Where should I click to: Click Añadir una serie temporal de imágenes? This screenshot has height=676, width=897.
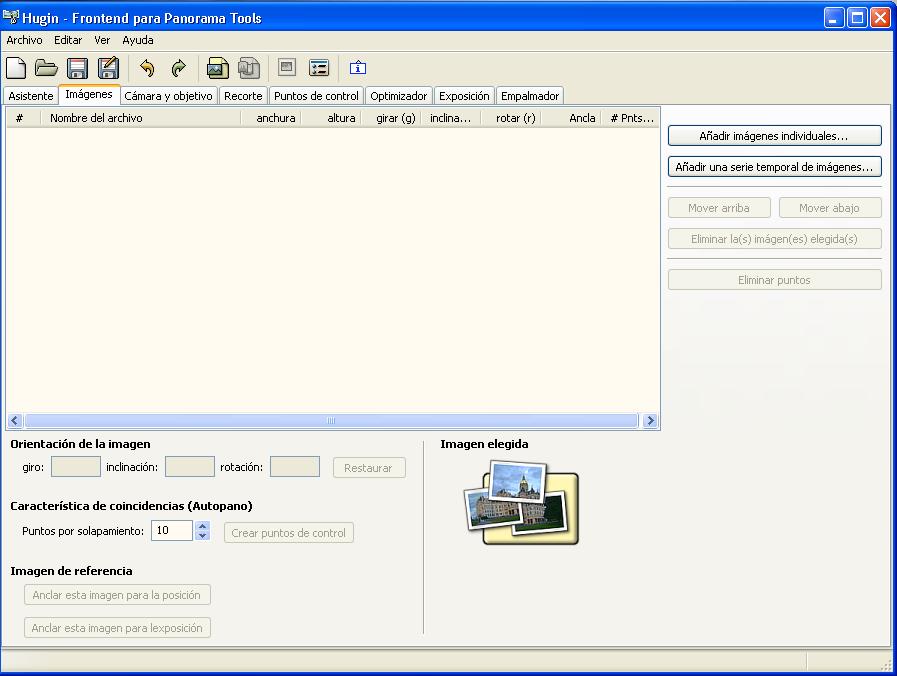775,167
